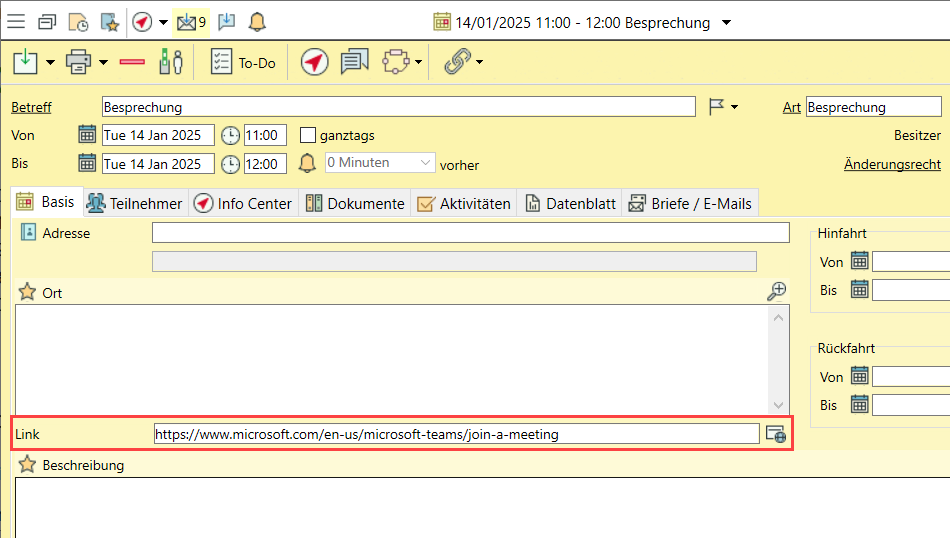The image size is (950, 538).
Task: Click the Betreff label link
Action: pyautogui.click(x=31, y=107)
